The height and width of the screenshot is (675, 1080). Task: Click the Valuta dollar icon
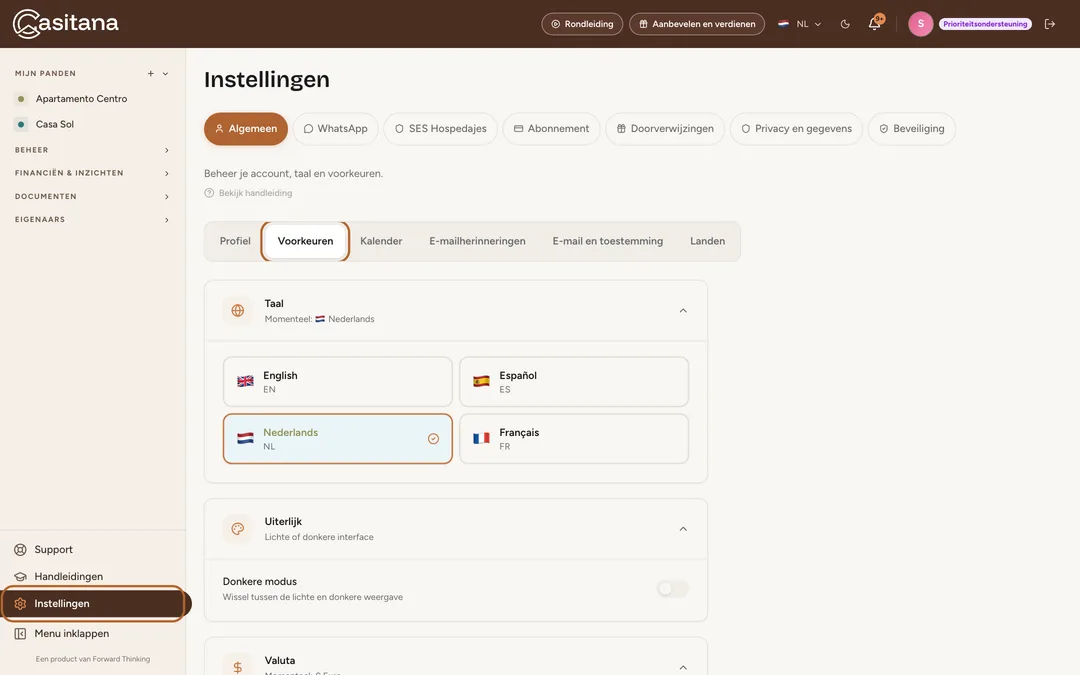click(x=238, y=667)
